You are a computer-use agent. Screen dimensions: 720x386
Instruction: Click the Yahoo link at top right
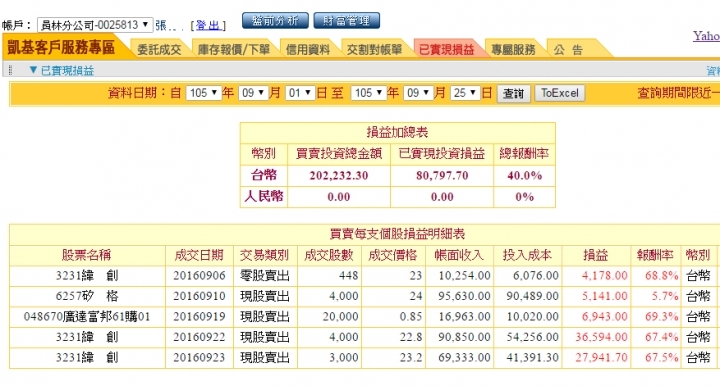(x=706, y=36)
